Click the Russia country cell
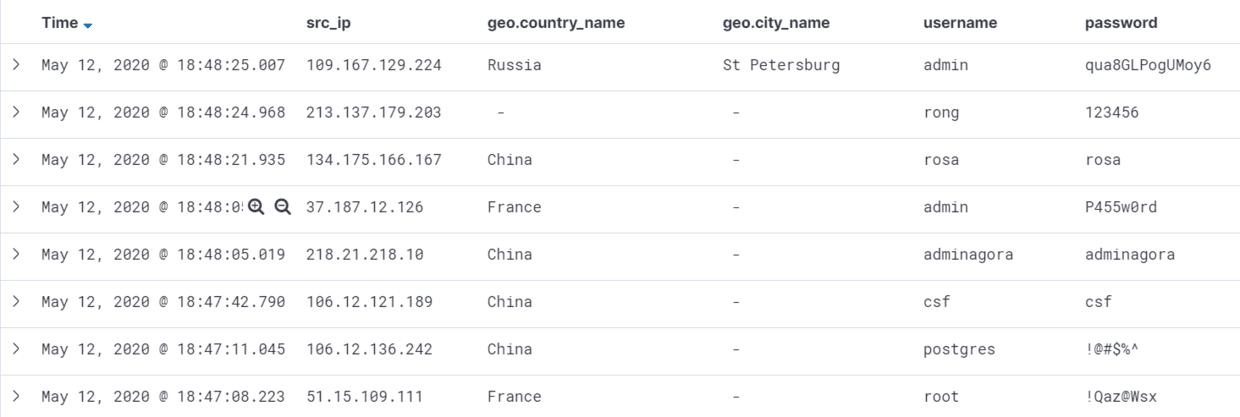The image size is (1240, 417). 514,65
